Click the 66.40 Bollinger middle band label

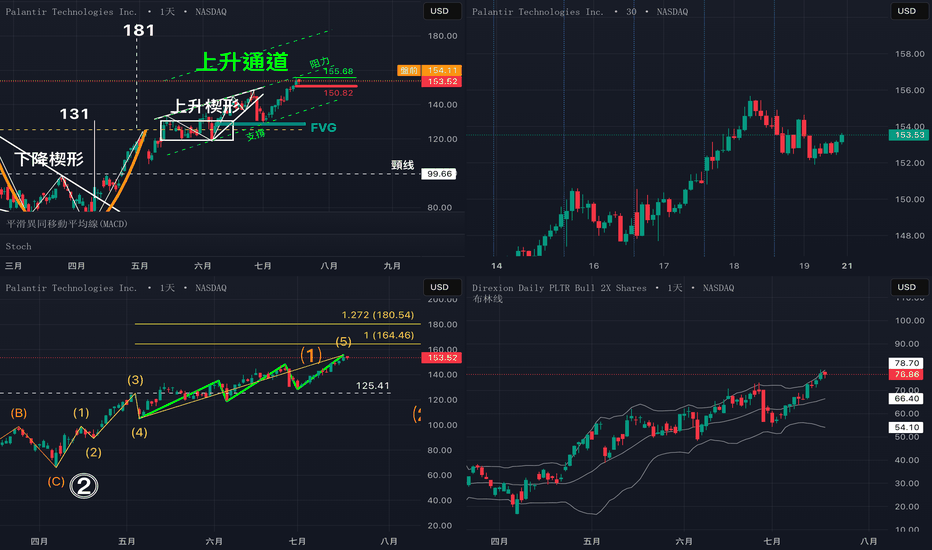pyautogui.click(x=907, y=398)
